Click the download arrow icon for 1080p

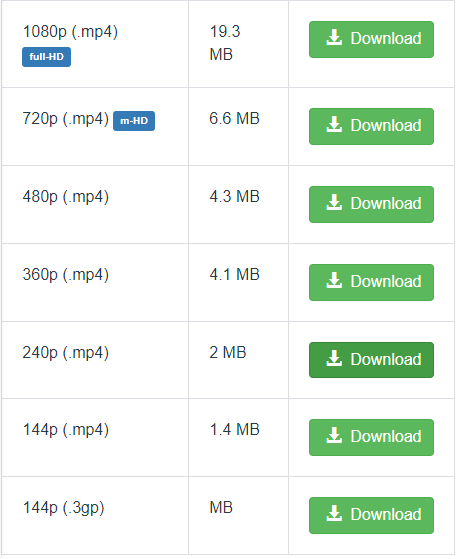click(334, 38)
